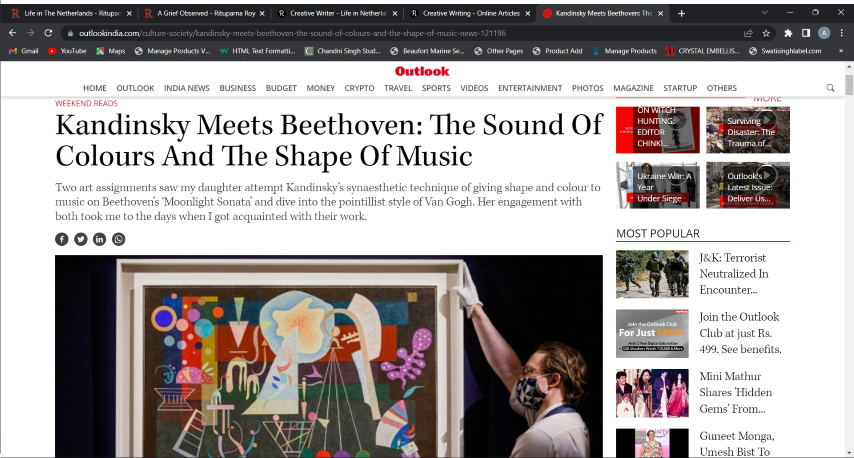Open the CRYPTO menu item

pyautogui.click(x=359, y=88)
